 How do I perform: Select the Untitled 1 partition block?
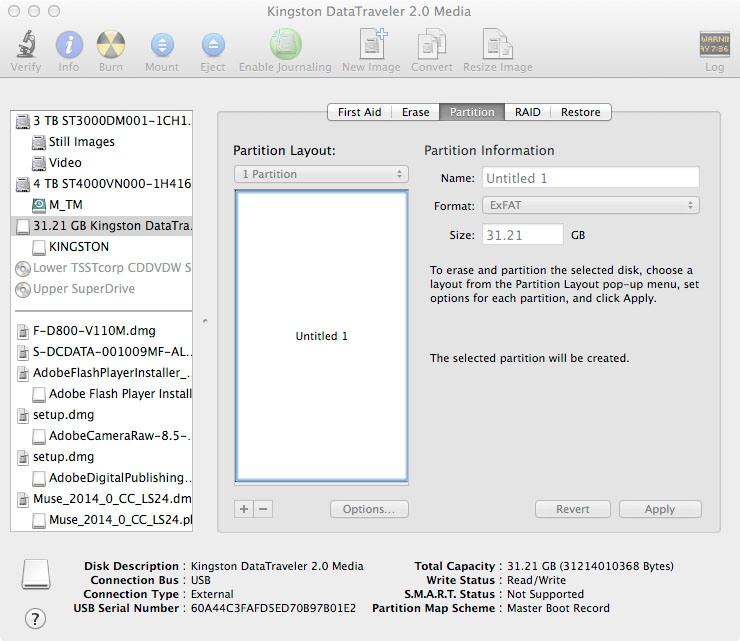tap(321, 336)
